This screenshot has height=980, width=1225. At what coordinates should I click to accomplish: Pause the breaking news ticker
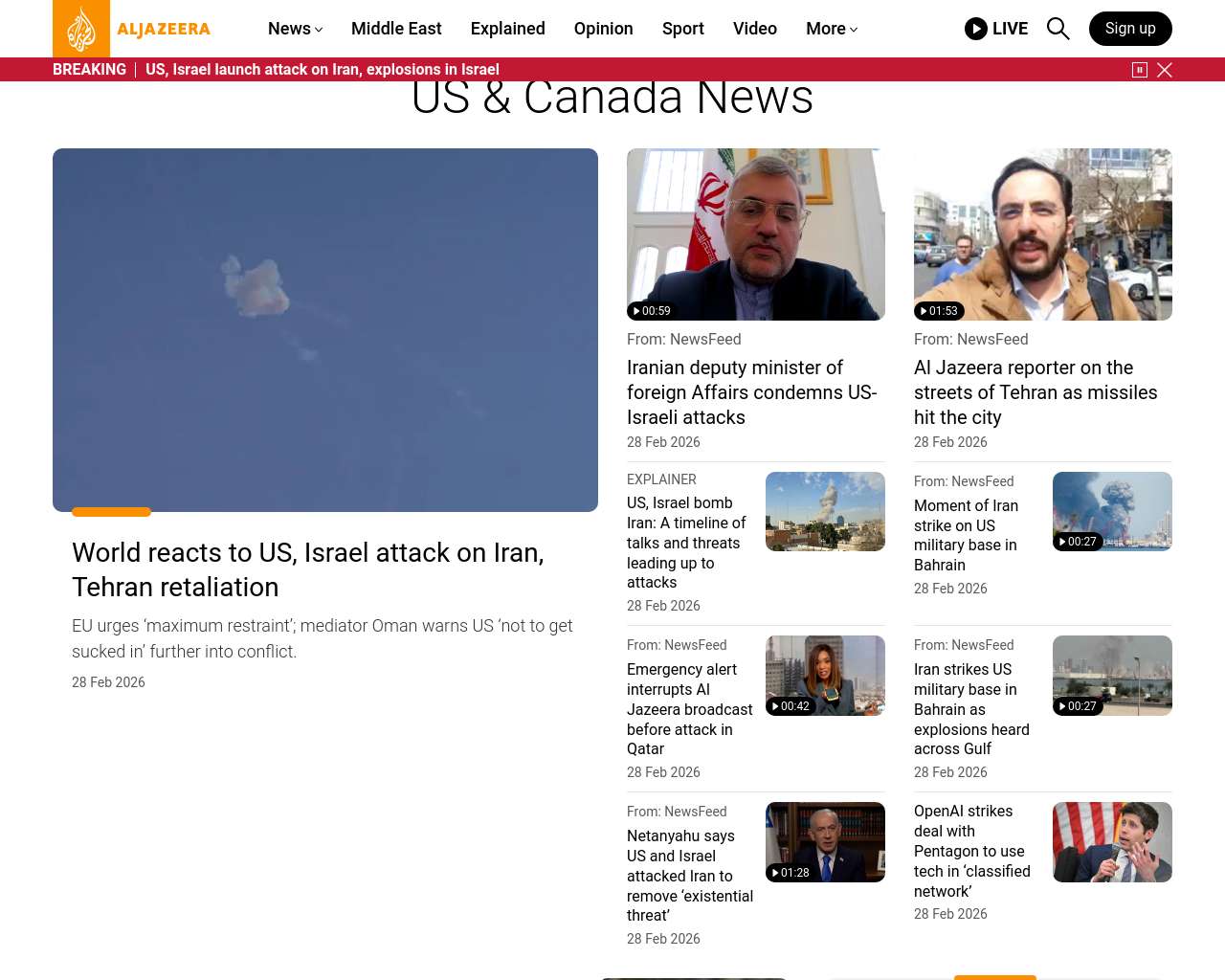pyautogui.click(x=1140, y=70)
